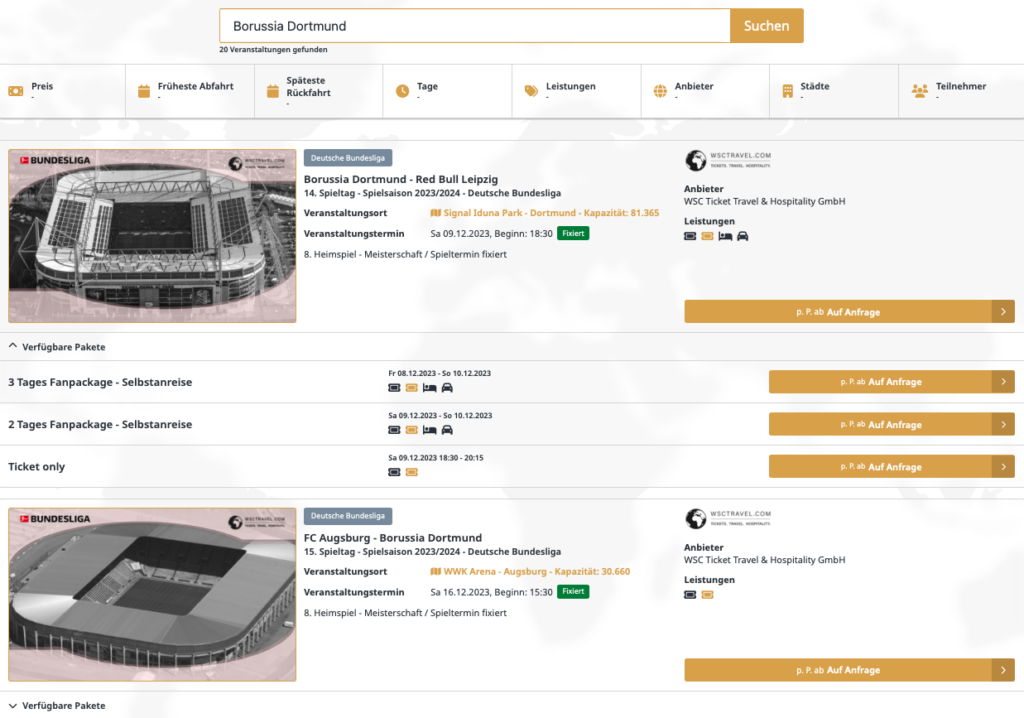
Task: Click the bed icon in the 2 Tages Fanpackage row
Action: click(x=429, y=430)
